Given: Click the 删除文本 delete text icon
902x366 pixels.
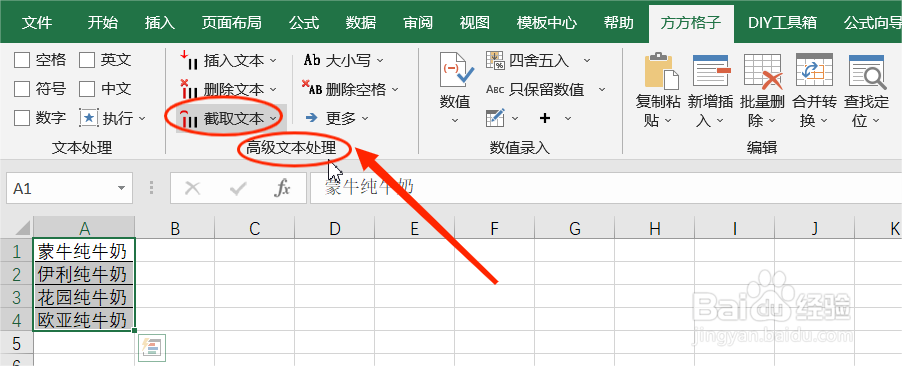Looking at the screenshot, I should pos(189,89).
